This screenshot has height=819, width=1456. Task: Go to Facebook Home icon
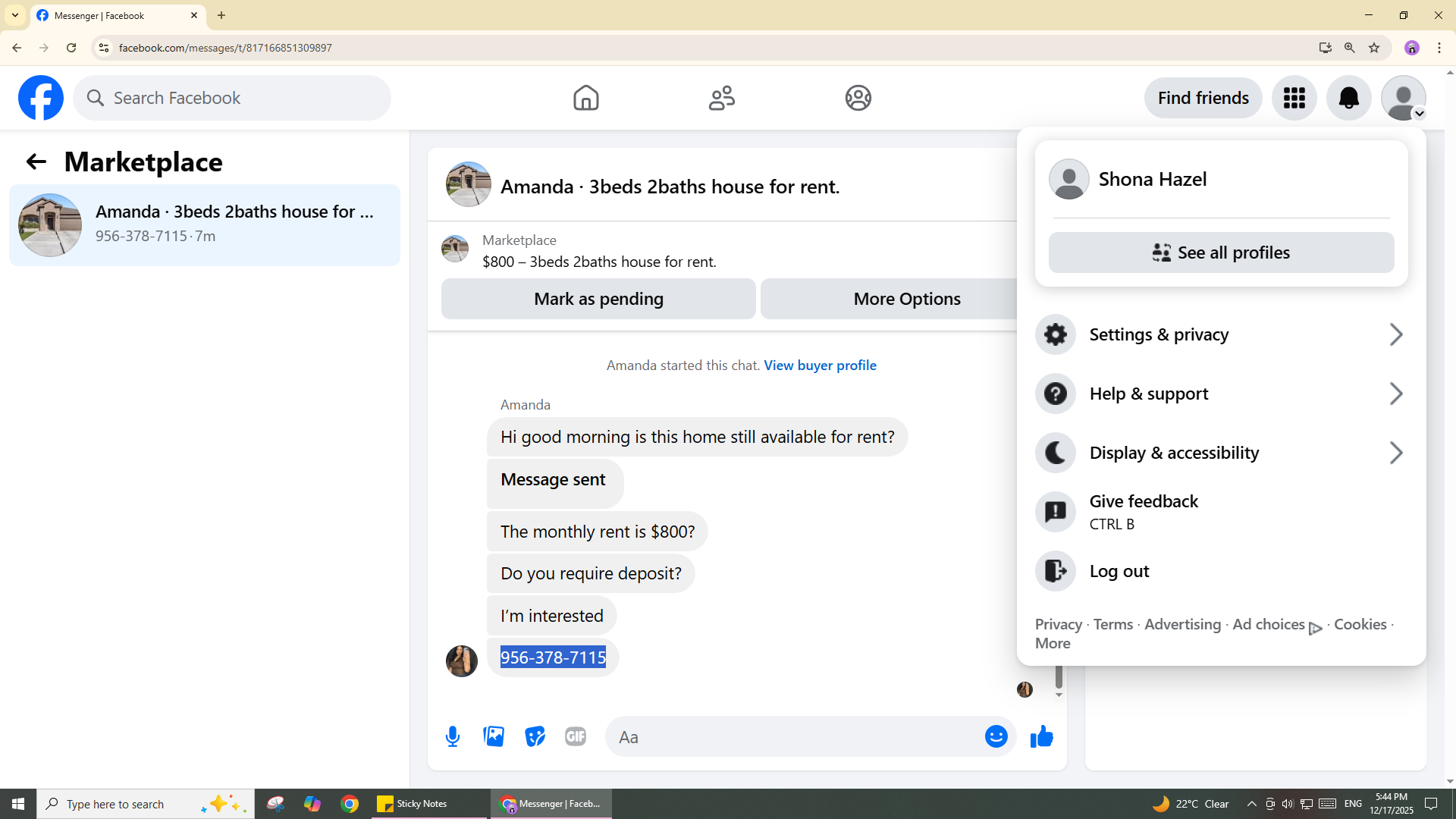point(585,98)
